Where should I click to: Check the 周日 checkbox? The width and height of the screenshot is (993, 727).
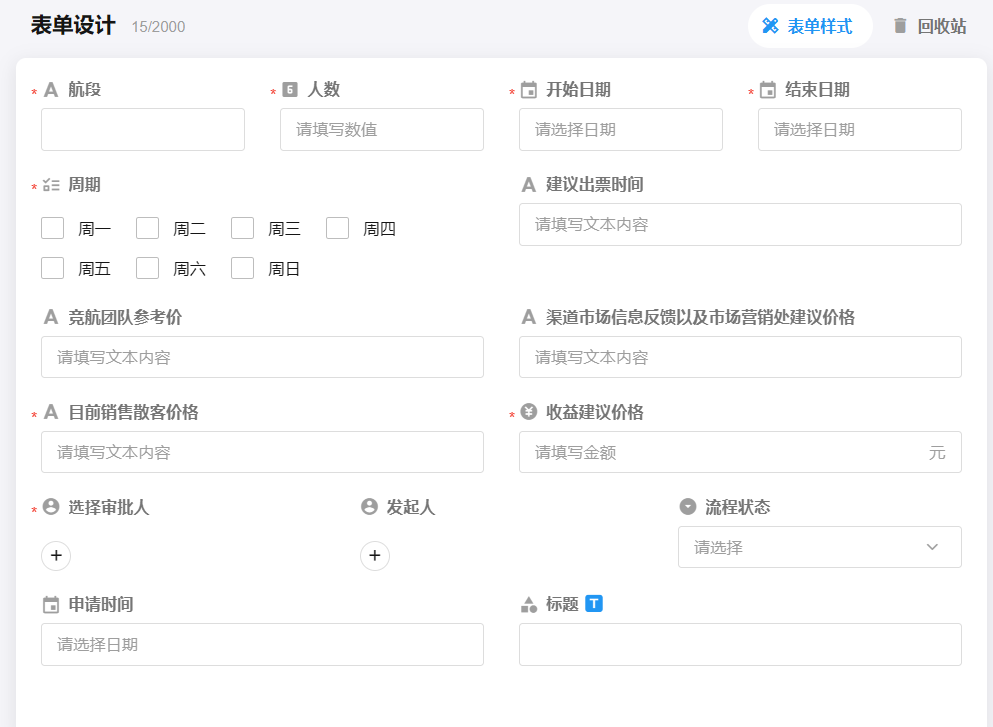click(242, 268)
